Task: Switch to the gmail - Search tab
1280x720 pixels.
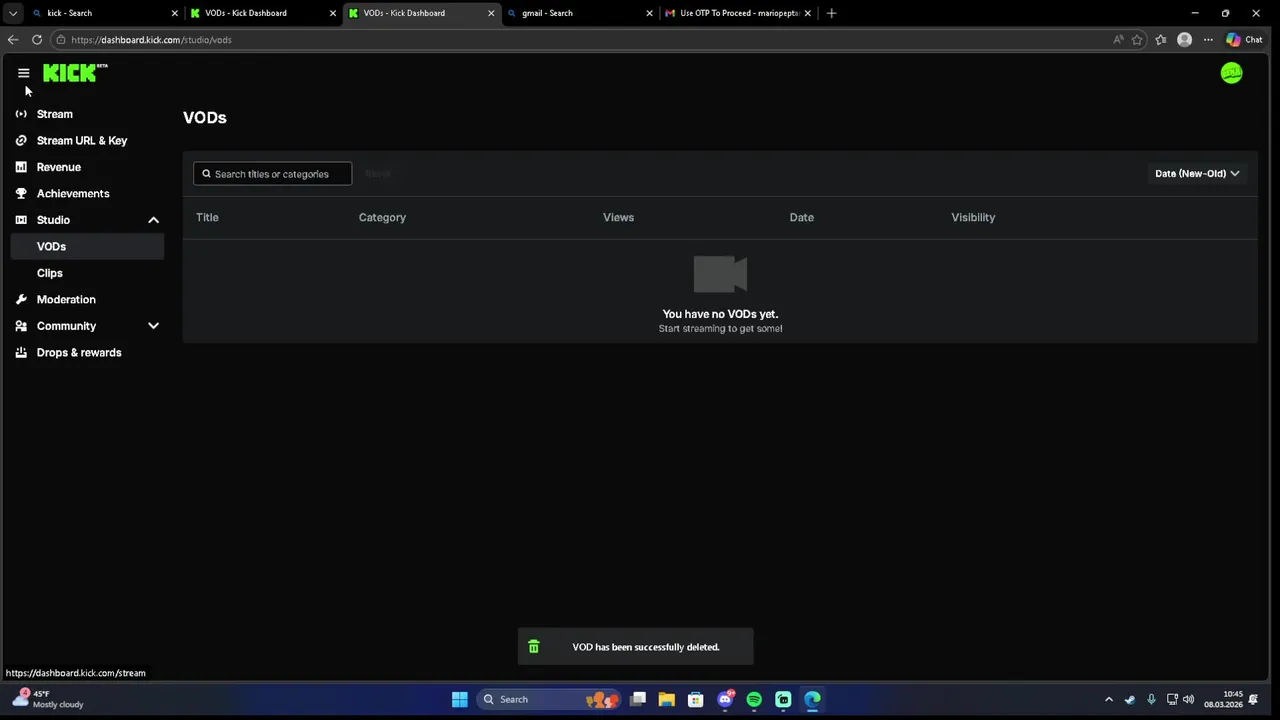Action: (579, 13)
